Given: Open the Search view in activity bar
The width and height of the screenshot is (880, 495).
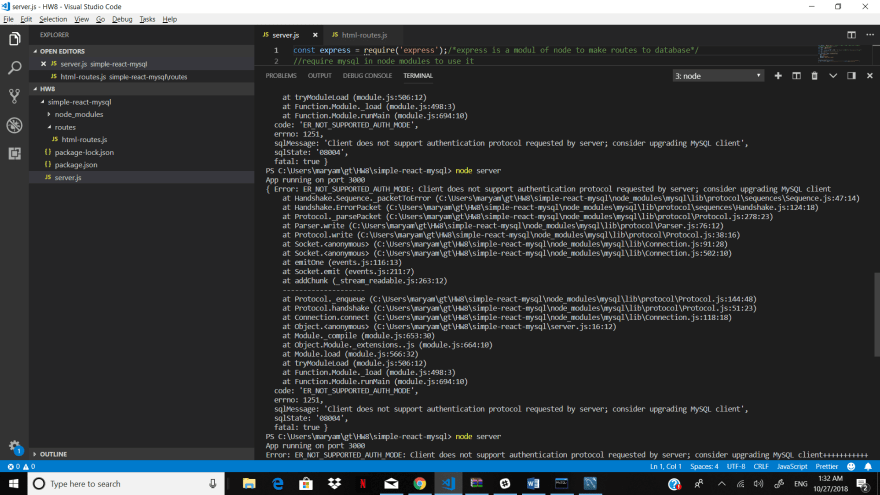Looking at the screenshot, I should point(15,68).
